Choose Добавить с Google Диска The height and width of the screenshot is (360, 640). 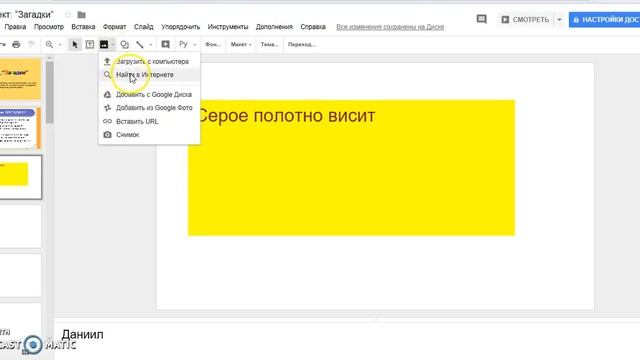(x=149, y=95)
